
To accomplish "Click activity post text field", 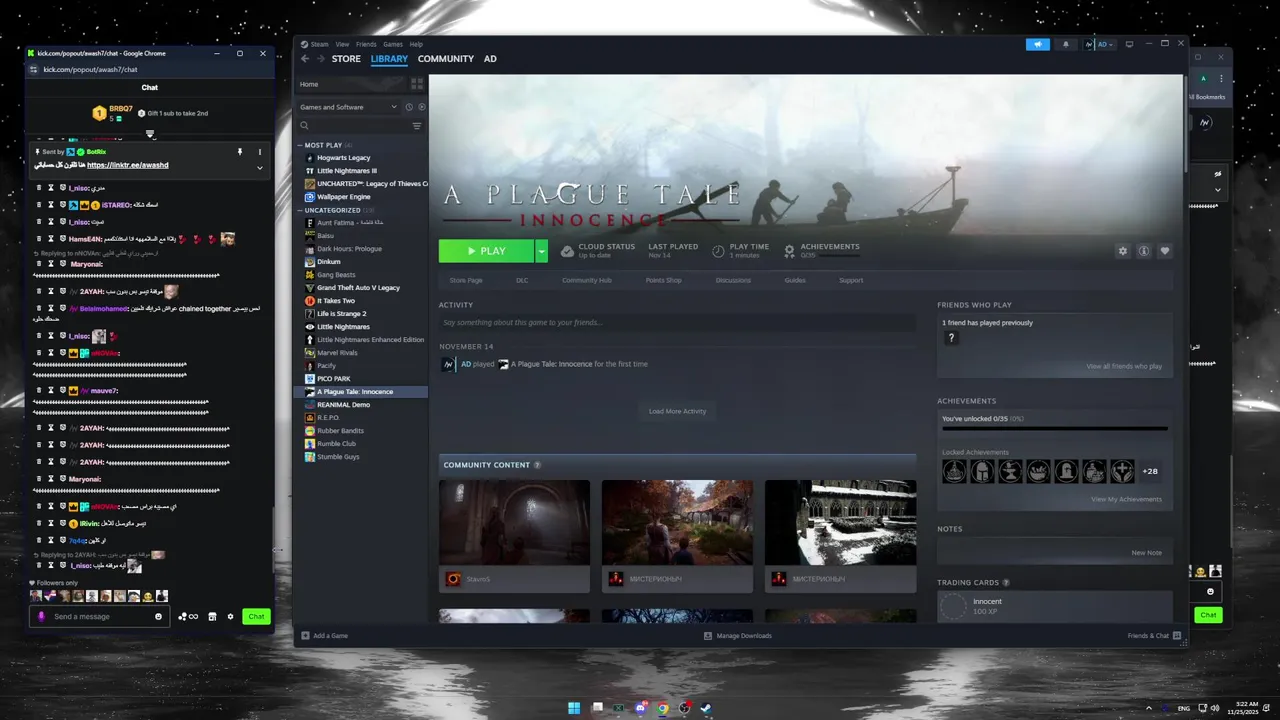I will (677, 322).
